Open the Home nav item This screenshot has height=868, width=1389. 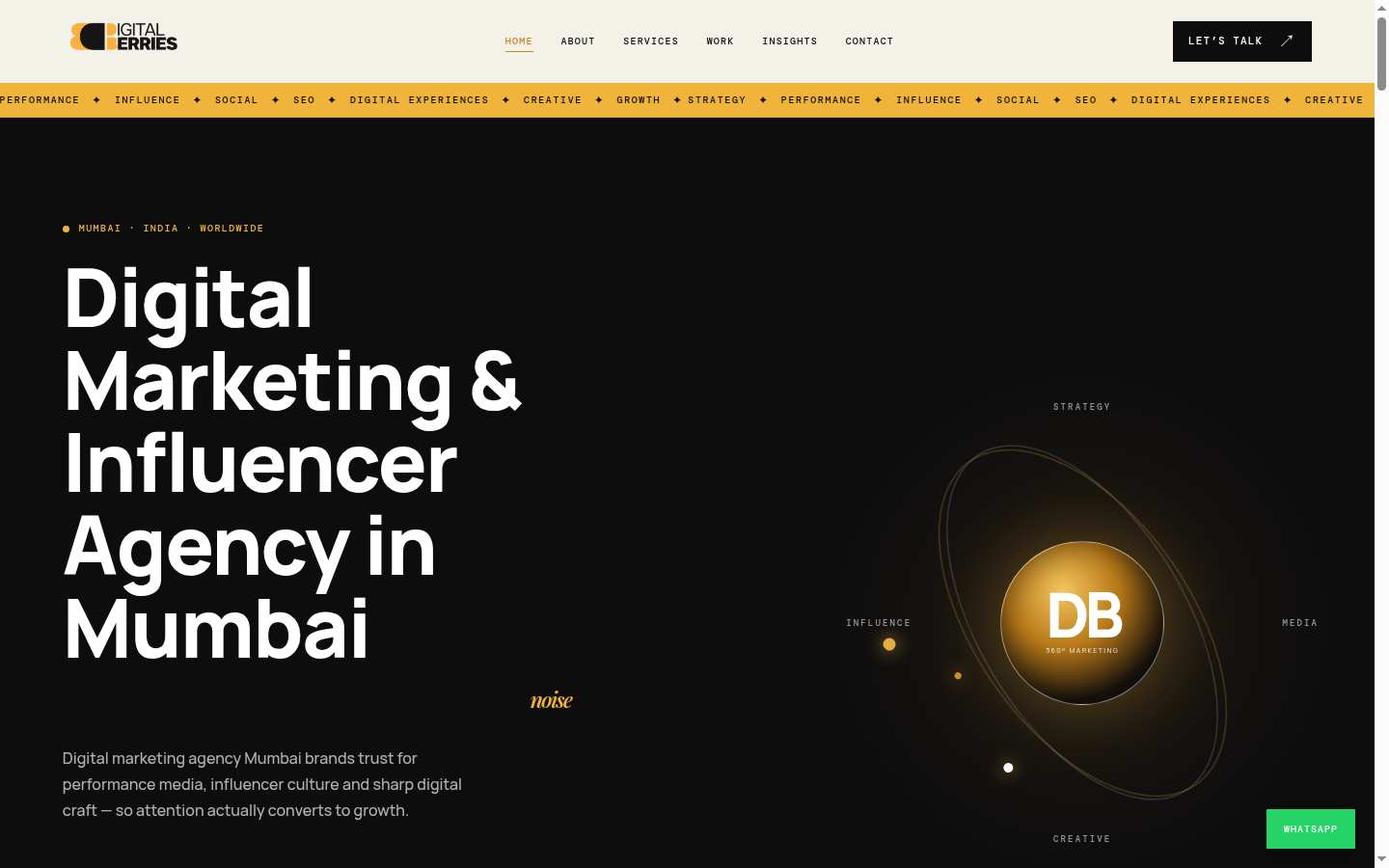[x=519, y=41]
